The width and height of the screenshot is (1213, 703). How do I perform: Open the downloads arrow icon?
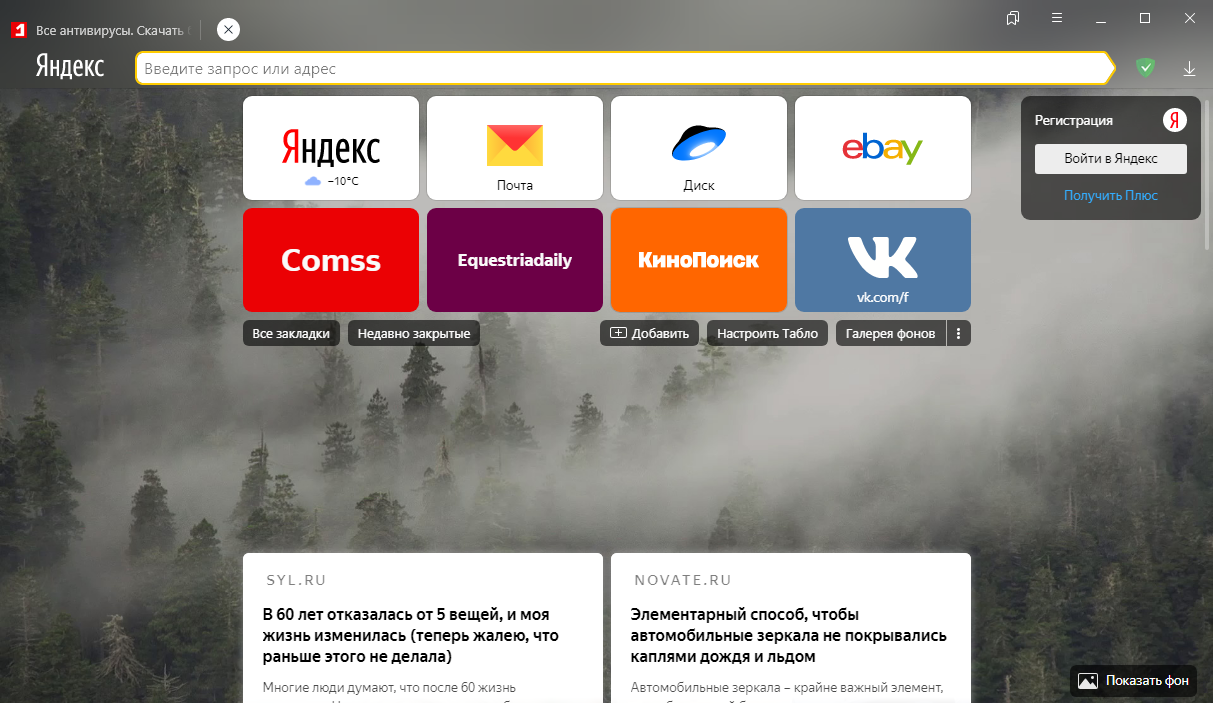coord(1189,68)
